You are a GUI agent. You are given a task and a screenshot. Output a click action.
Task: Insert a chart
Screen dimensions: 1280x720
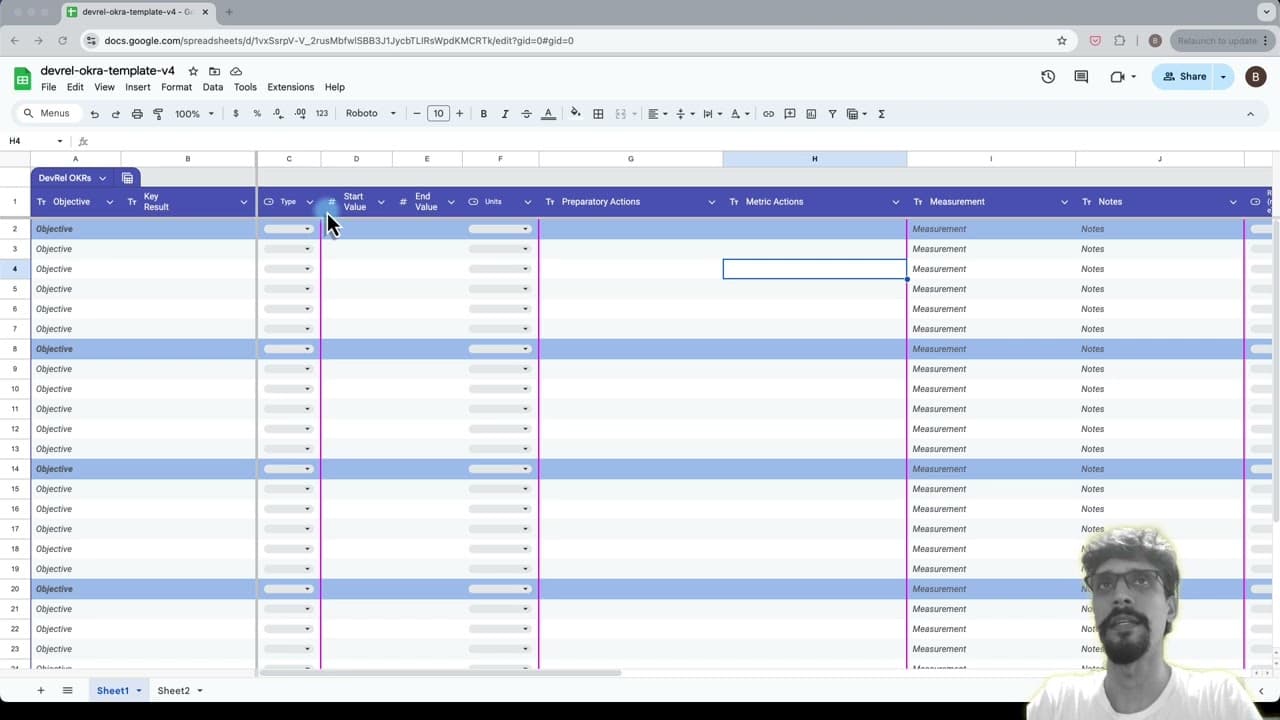[x=811, y=113]
